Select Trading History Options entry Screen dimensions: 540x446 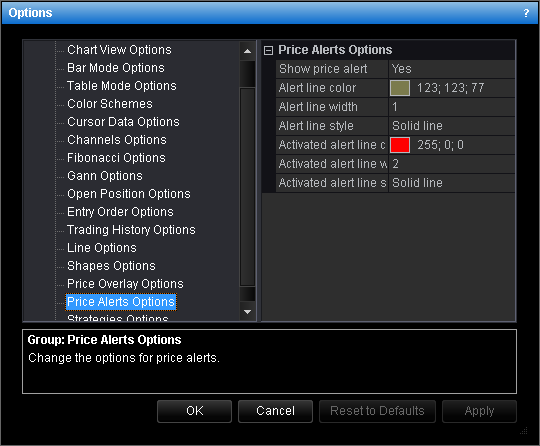click(x=131, y=230)
